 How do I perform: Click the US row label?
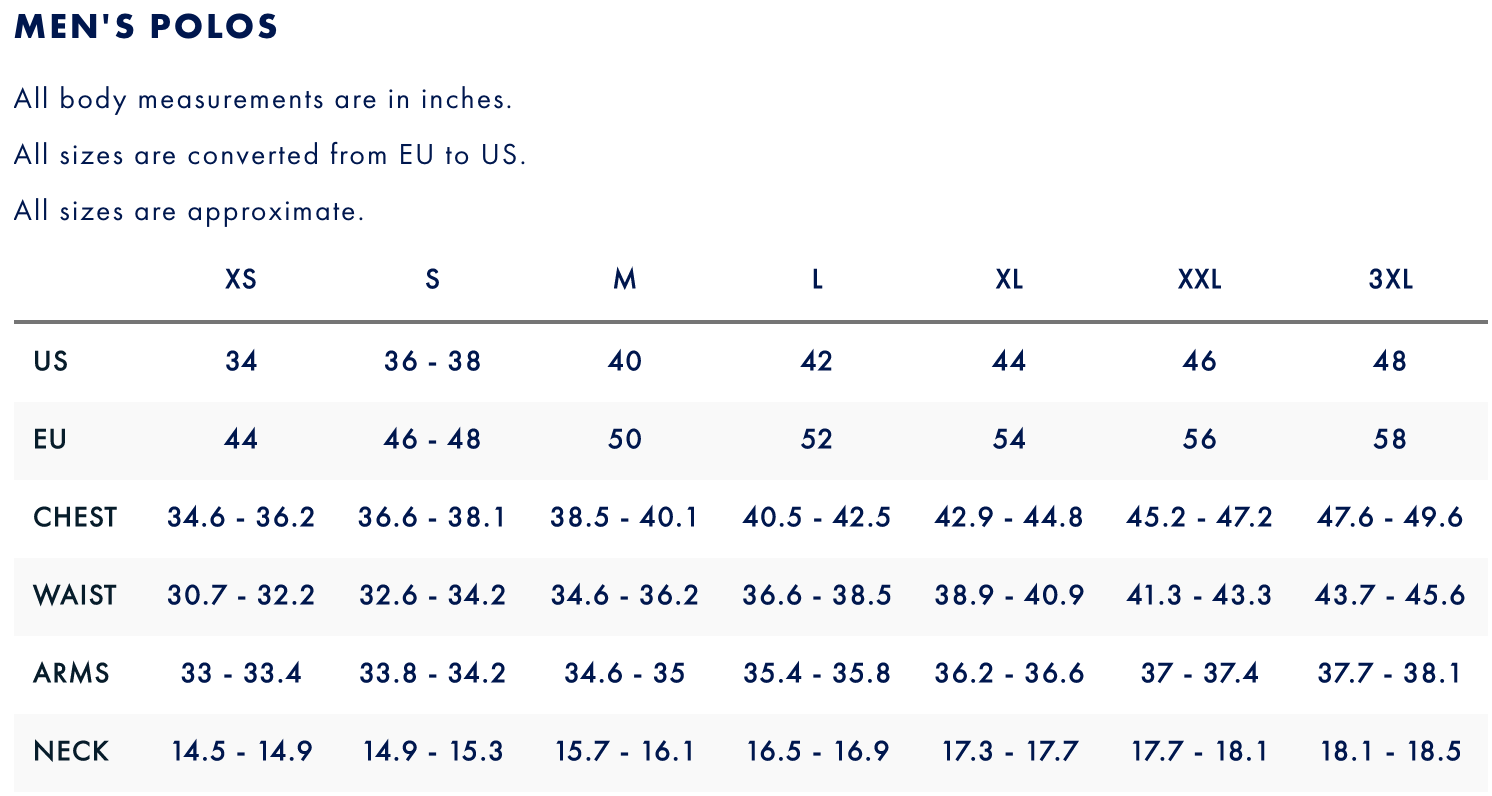click(x=51, y=361)
